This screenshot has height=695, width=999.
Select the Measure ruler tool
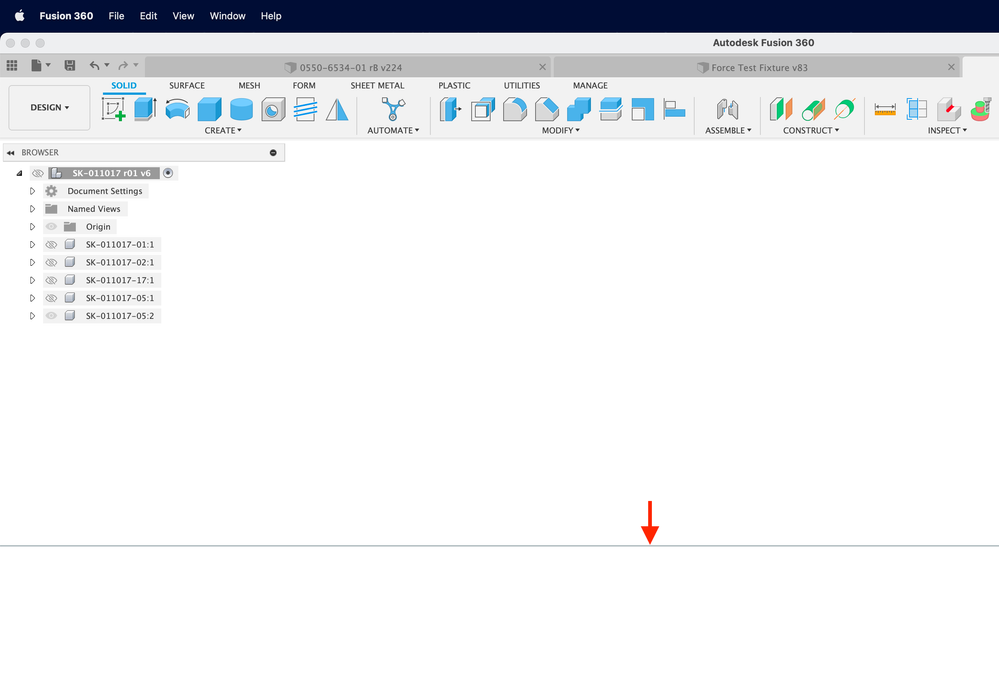pyautogui.click(x=885, y=109)
